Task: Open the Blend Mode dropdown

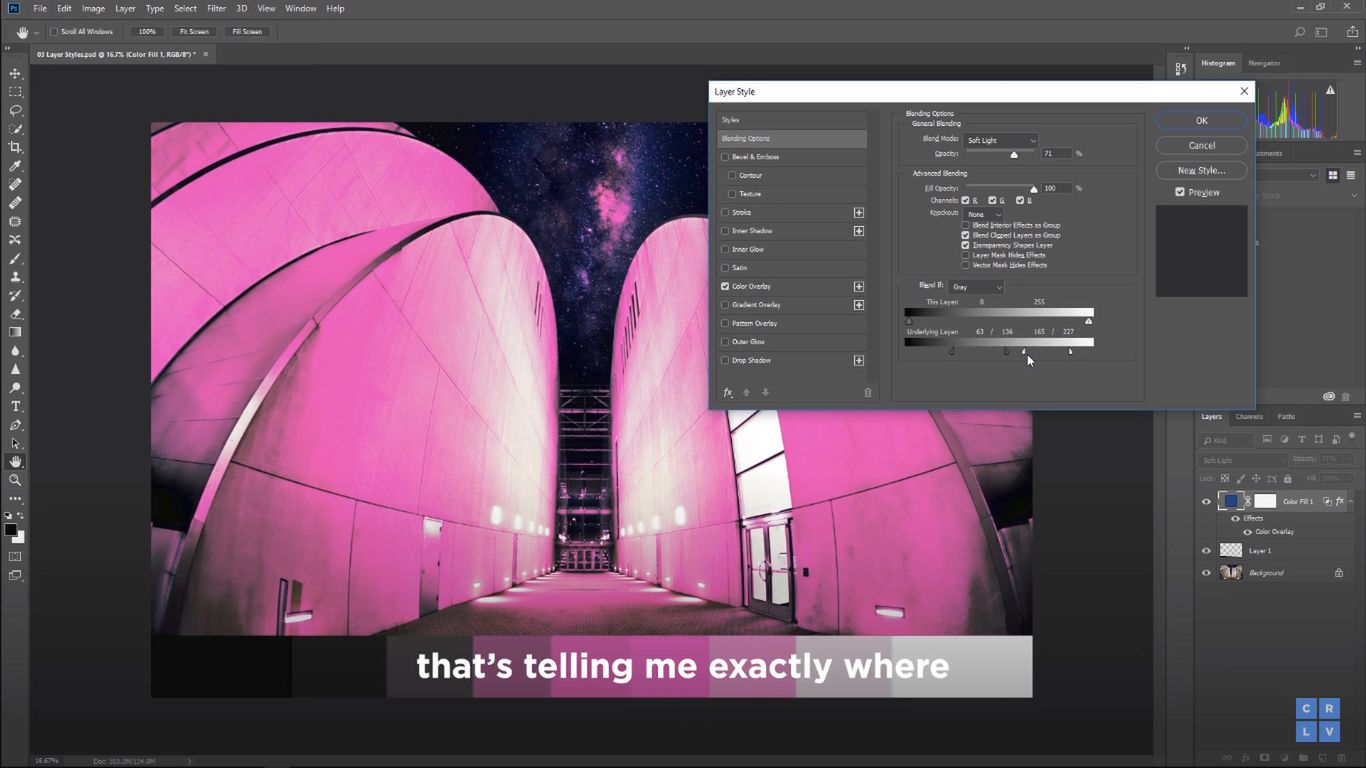Action: pos(1001,141)
